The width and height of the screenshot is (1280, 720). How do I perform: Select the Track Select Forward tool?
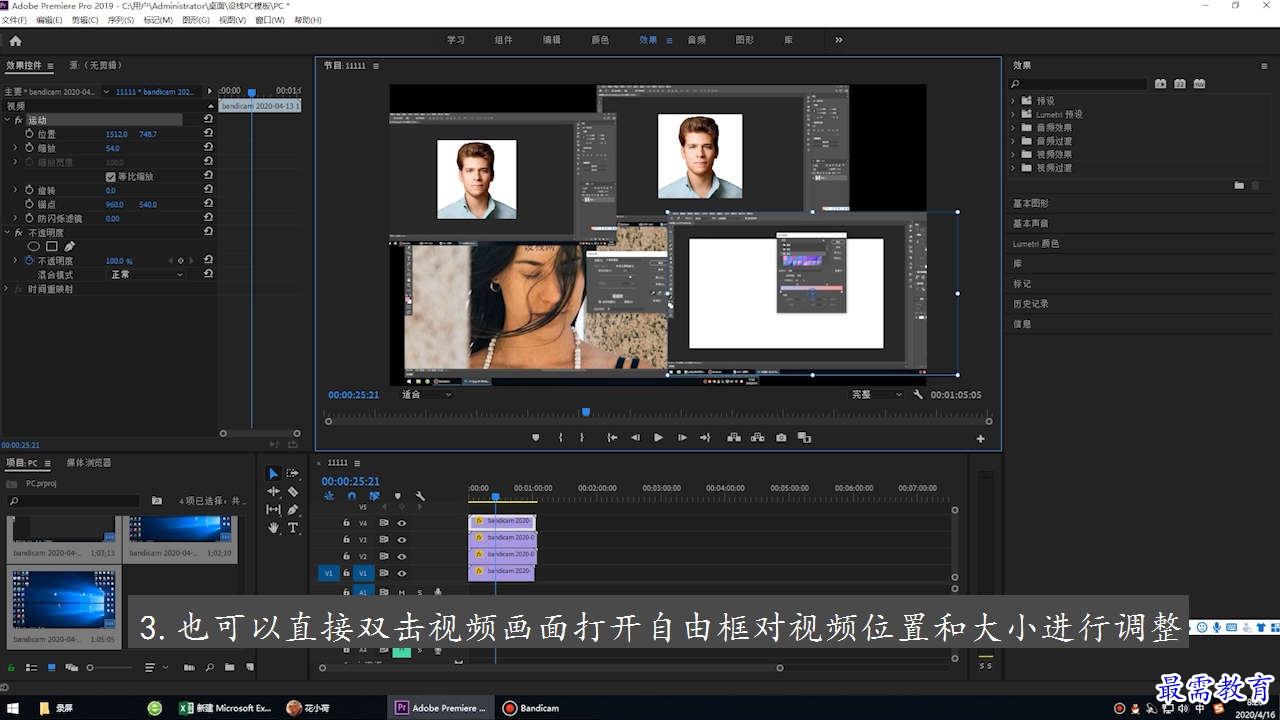293,473
